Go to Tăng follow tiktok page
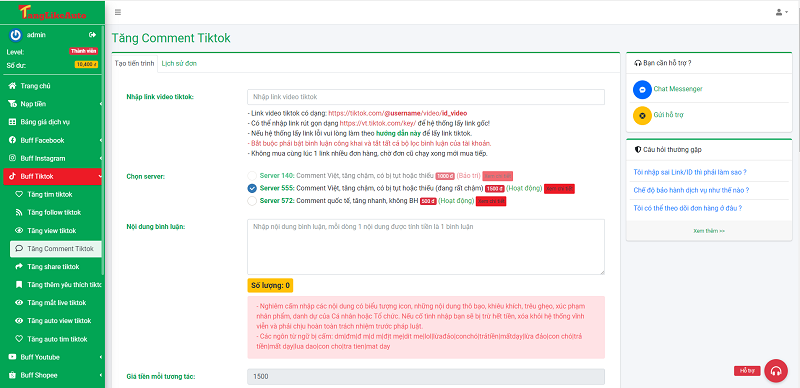Screen dimensions: 800x388 [x=56, y=212]
